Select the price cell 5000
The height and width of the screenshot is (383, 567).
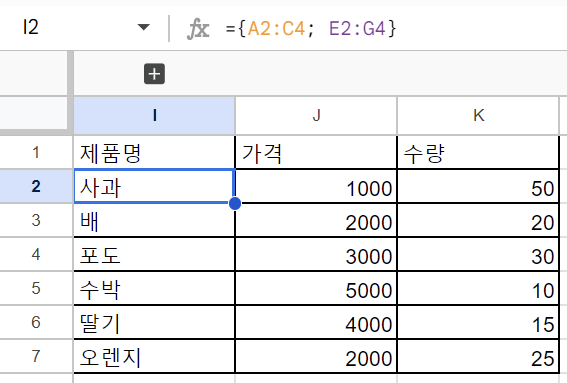[x=316, y=288]
